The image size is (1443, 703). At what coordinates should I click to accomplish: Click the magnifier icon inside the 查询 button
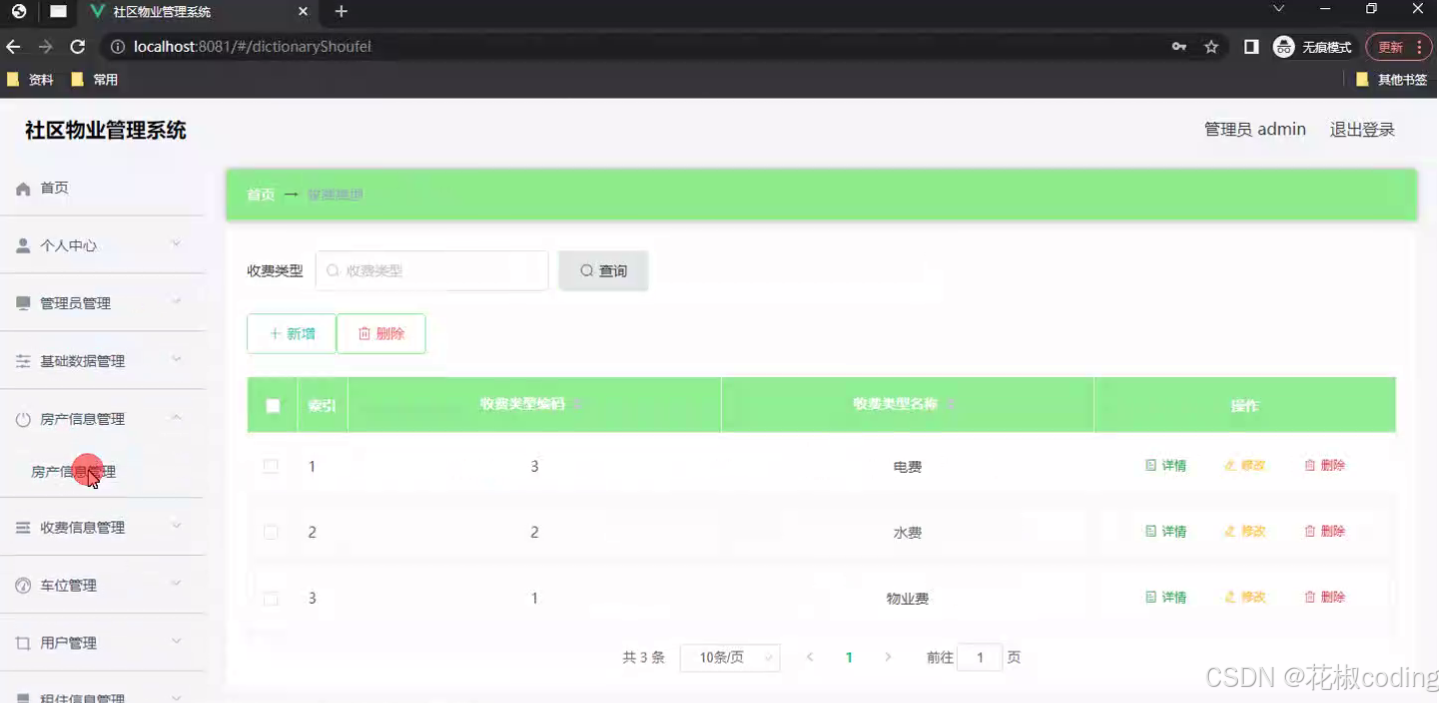(587, 270)
